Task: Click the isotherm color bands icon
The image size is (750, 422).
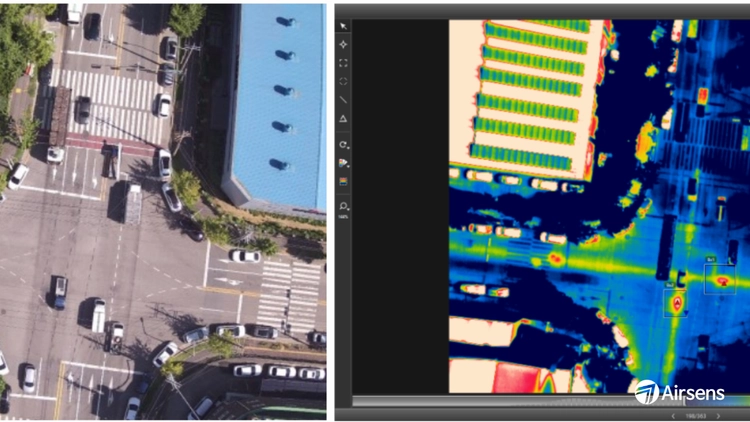Action: [x=343, y=181]
